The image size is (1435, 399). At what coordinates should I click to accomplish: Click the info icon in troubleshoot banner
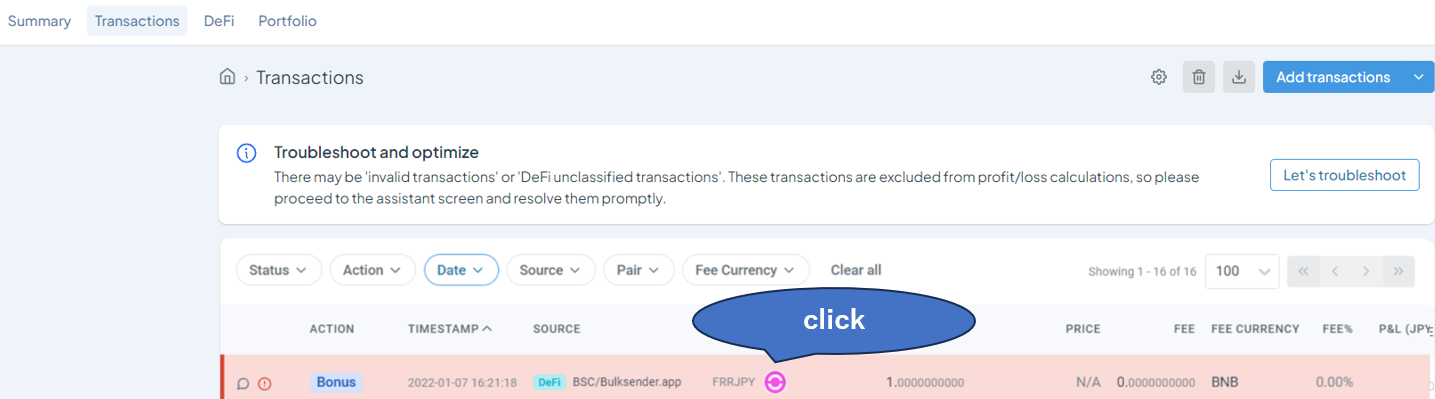point(246,153)
